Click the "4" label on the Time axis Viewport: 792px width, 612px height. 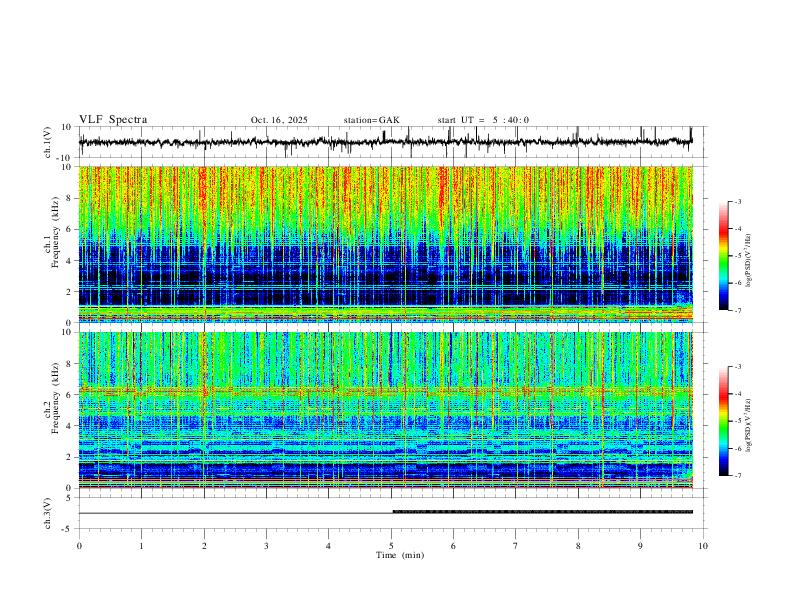[328, 546]
